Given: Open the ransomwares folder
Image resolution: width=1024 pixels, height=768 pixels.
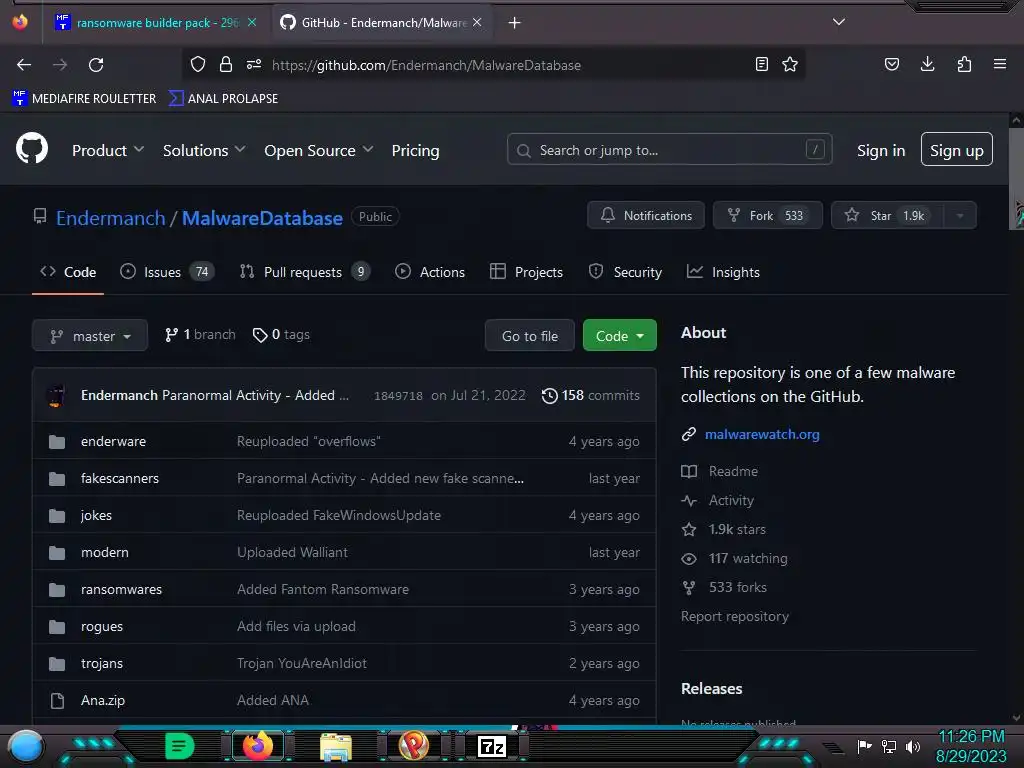Looking at the screenshot, I should click(121, 590).
